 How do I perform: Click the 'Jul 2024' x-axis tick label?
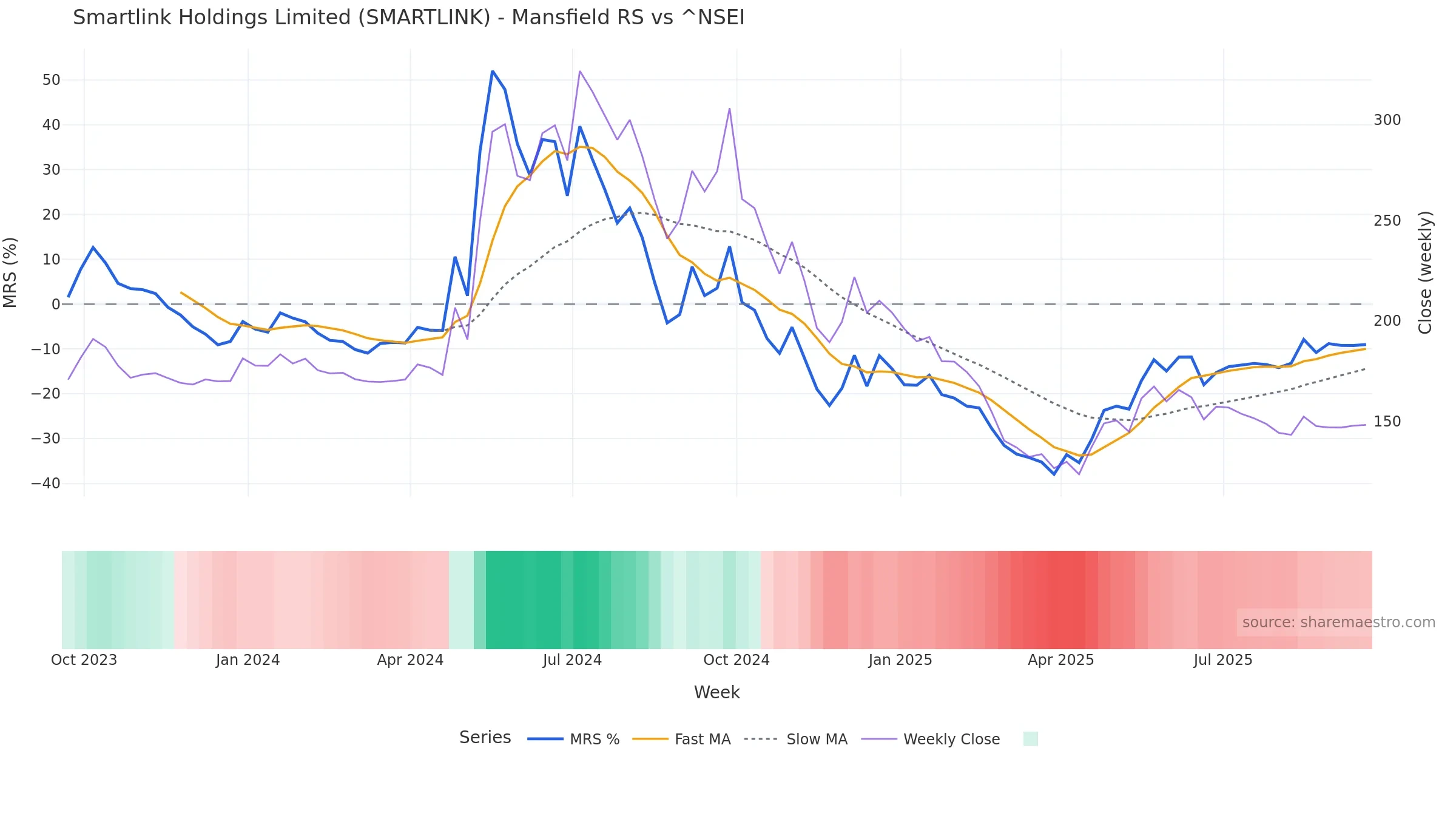[x=572, y=659]
